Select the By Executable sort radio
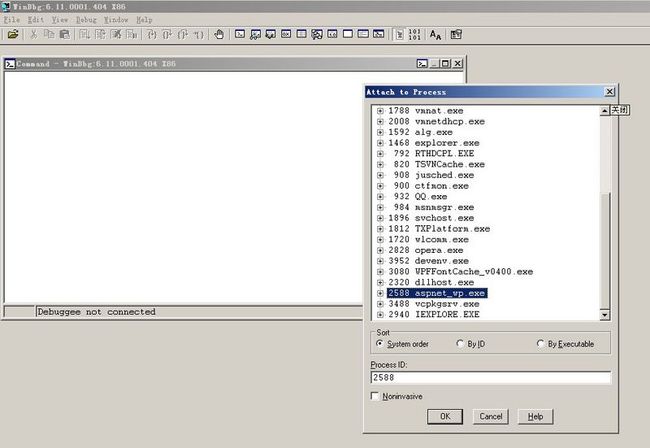Screen dimensions: 650x448 (540, 344)
